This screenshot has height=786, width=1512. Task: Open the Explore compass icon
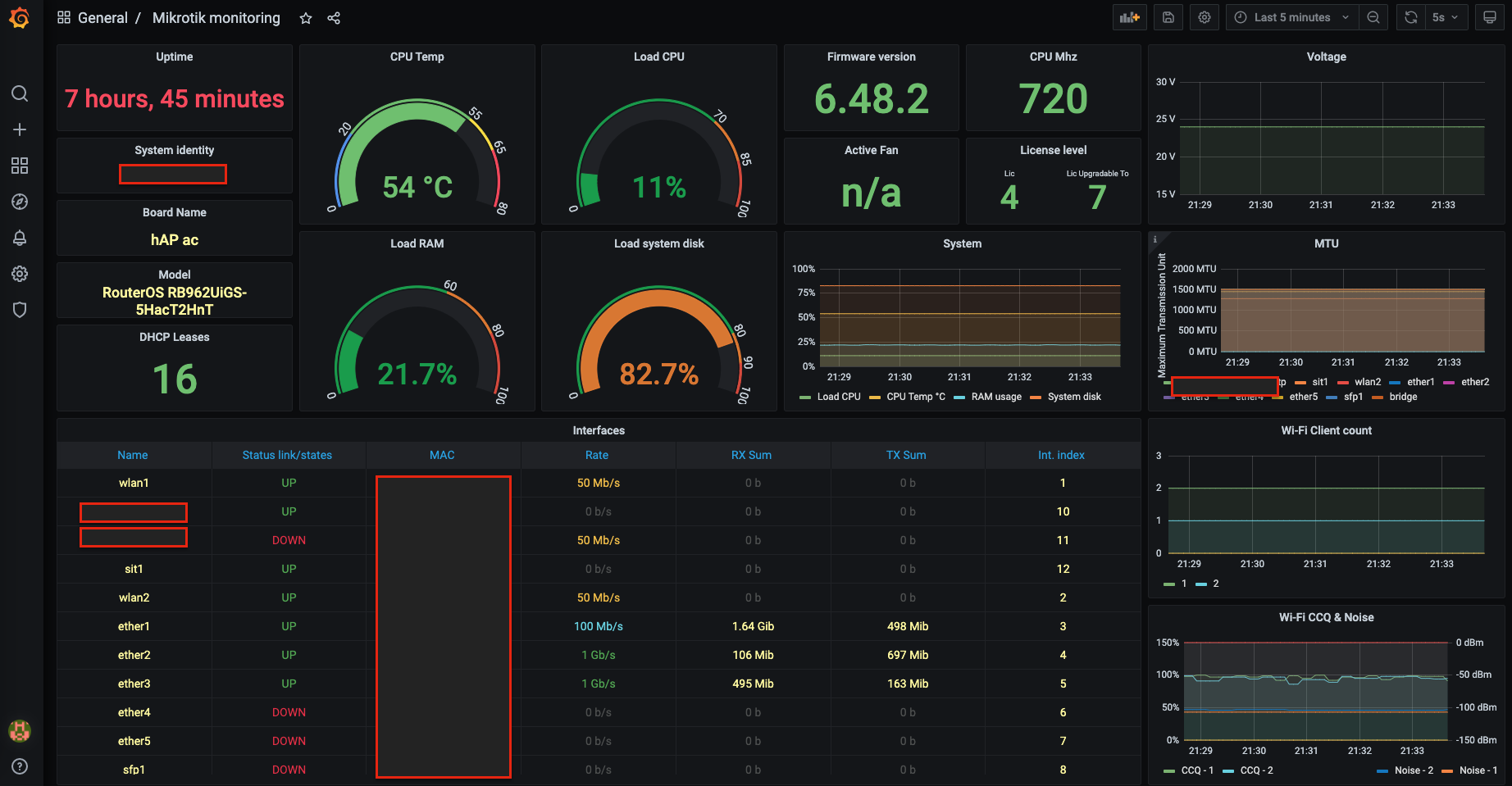pyautogui.click(x=20, y=202)
